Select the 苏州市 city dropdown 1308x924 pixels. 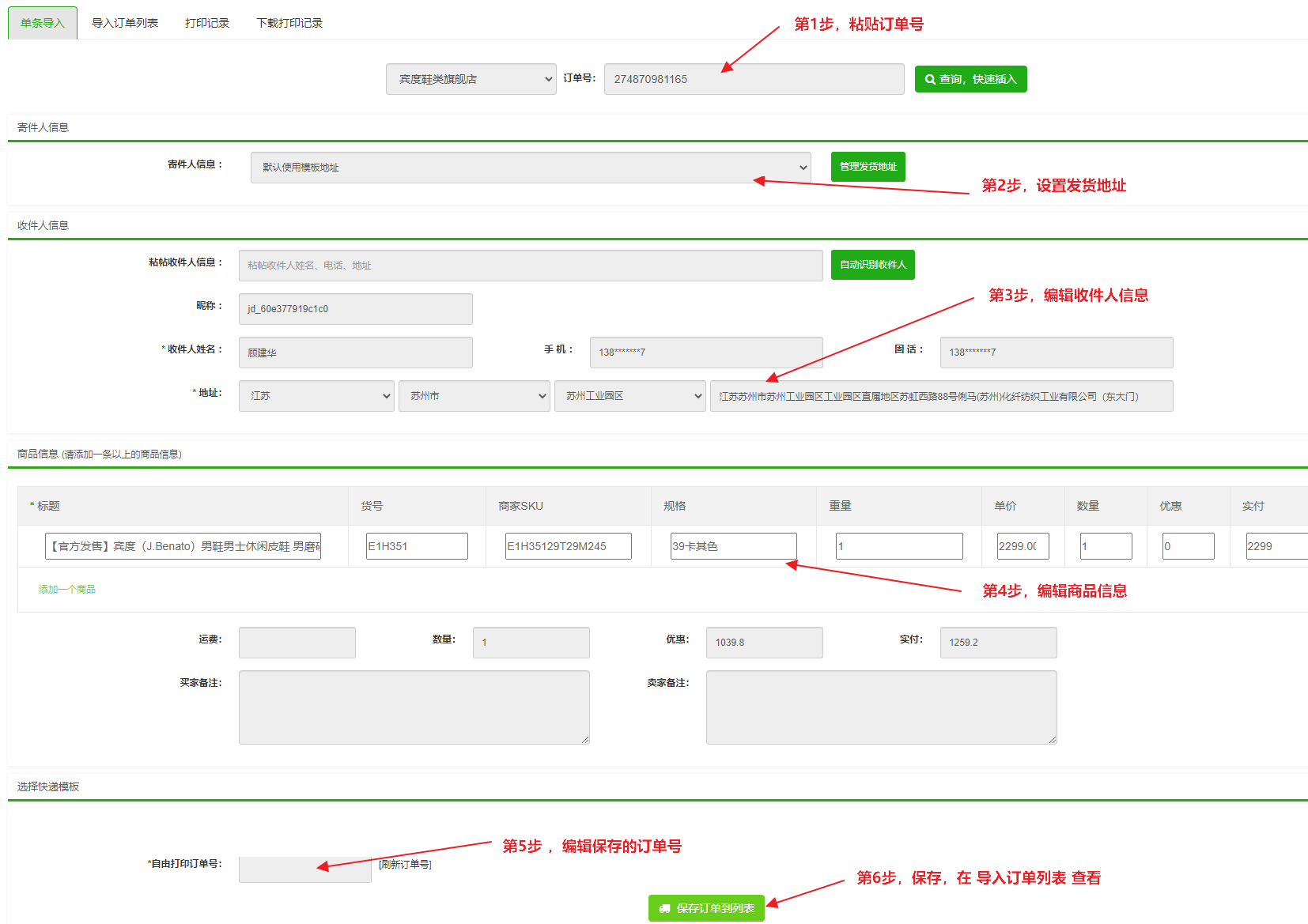[474, 396]
